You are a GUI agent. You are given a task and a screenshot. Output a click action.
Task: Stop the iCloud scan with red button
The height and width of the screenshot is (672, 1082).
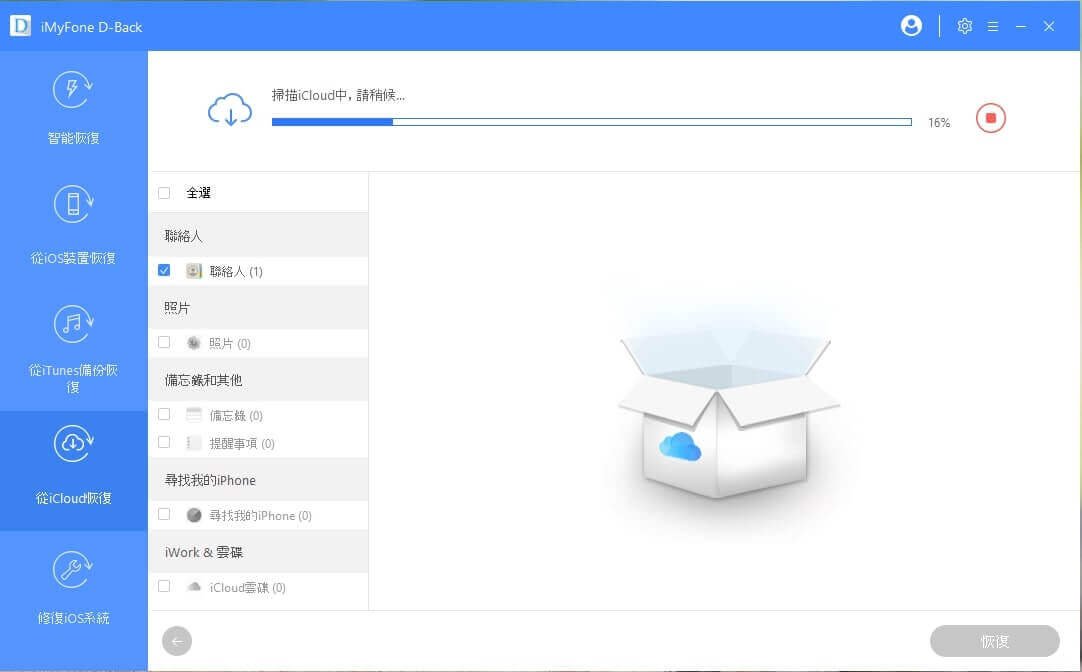coord(990,119)
